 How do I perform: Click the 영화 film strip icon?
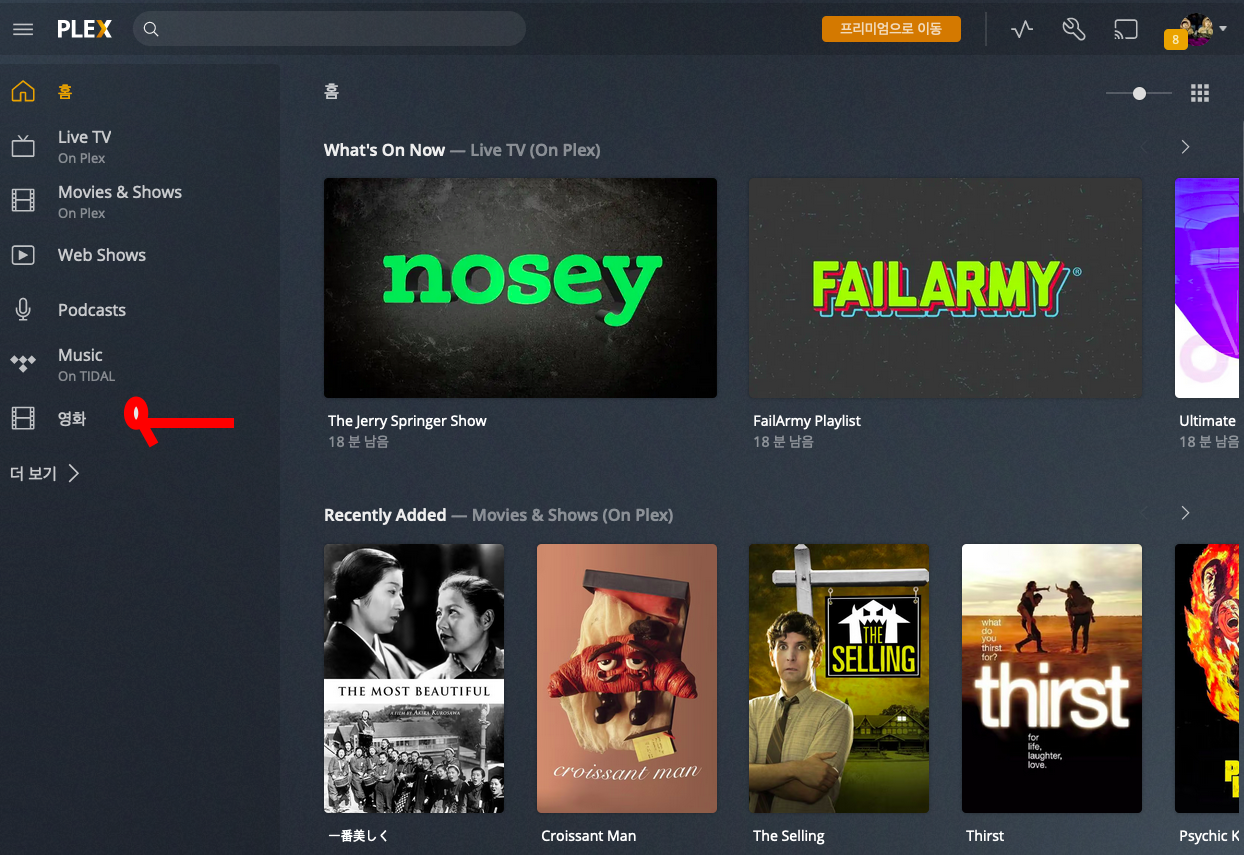click(x=23, y=418)
